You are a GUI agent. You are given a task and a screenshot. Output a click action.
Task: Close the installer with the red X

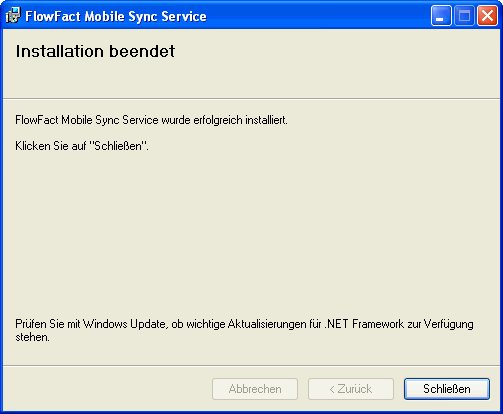click(x=487, y=16)
